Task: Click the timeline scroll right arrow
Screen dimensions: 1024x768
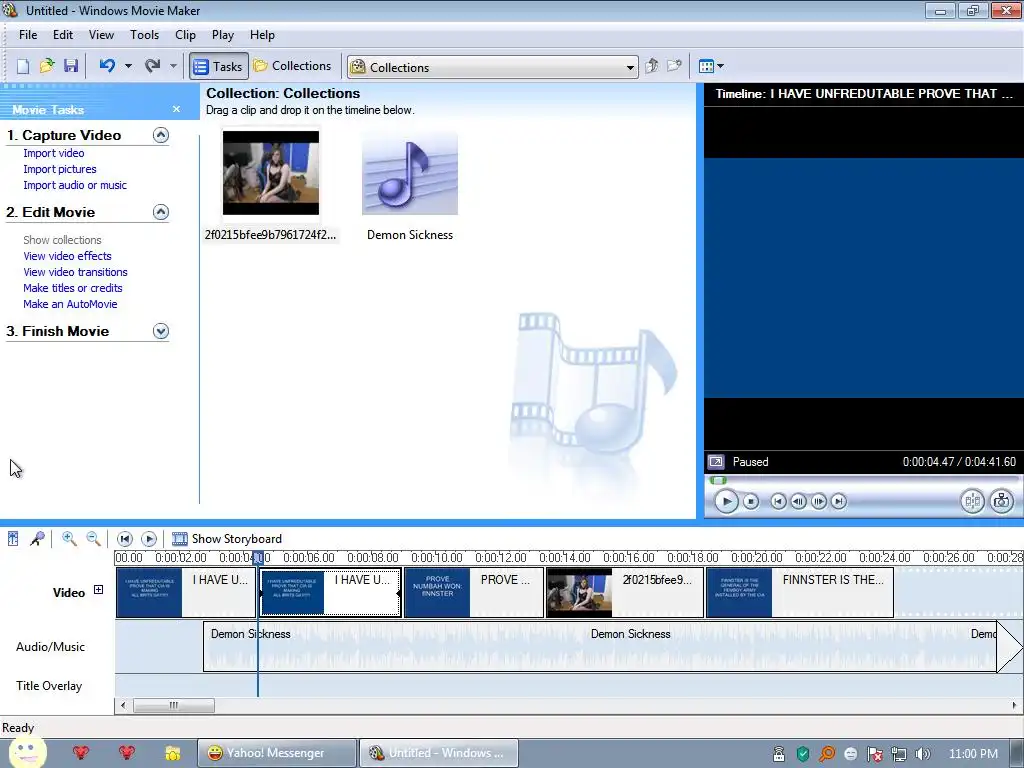Action: coord(1014,705)
